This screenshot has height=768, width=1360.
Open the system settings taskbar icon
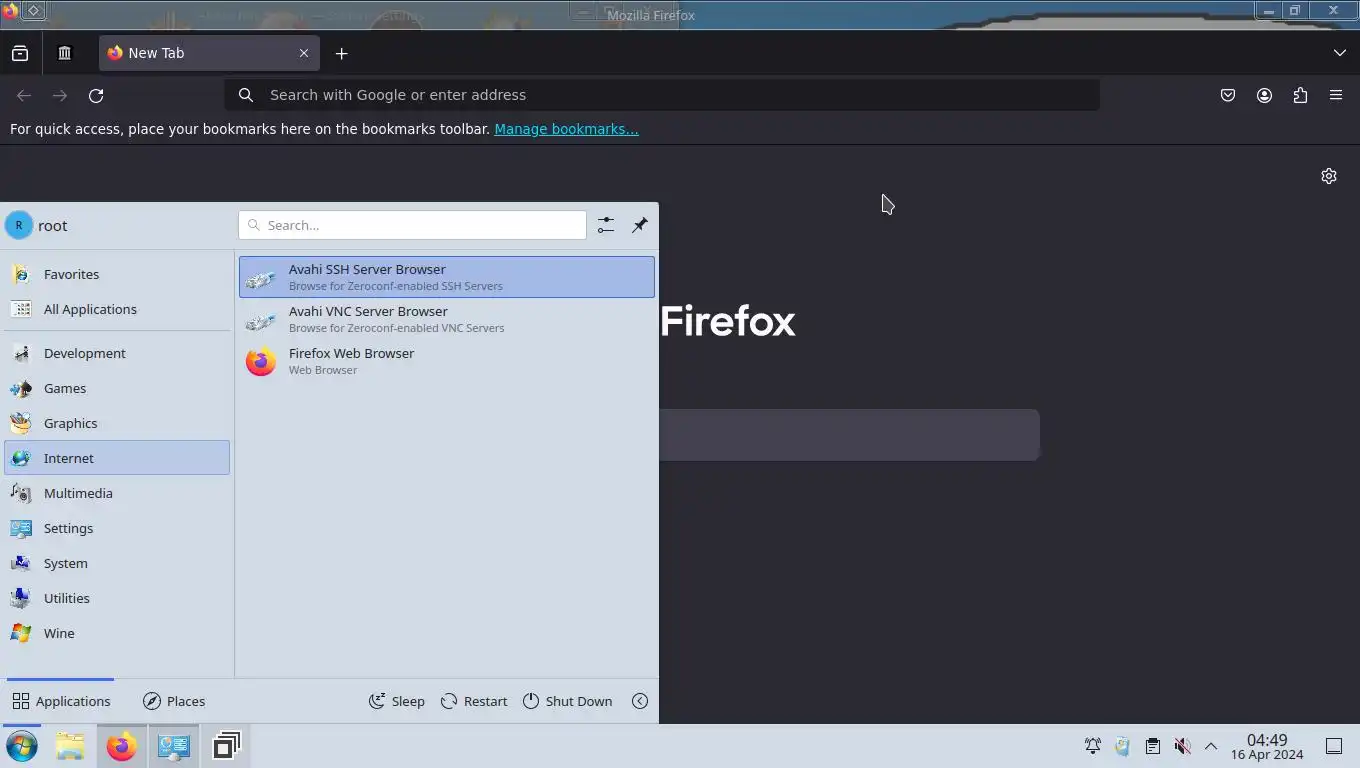pyautogui.click(x=174, y=746)
